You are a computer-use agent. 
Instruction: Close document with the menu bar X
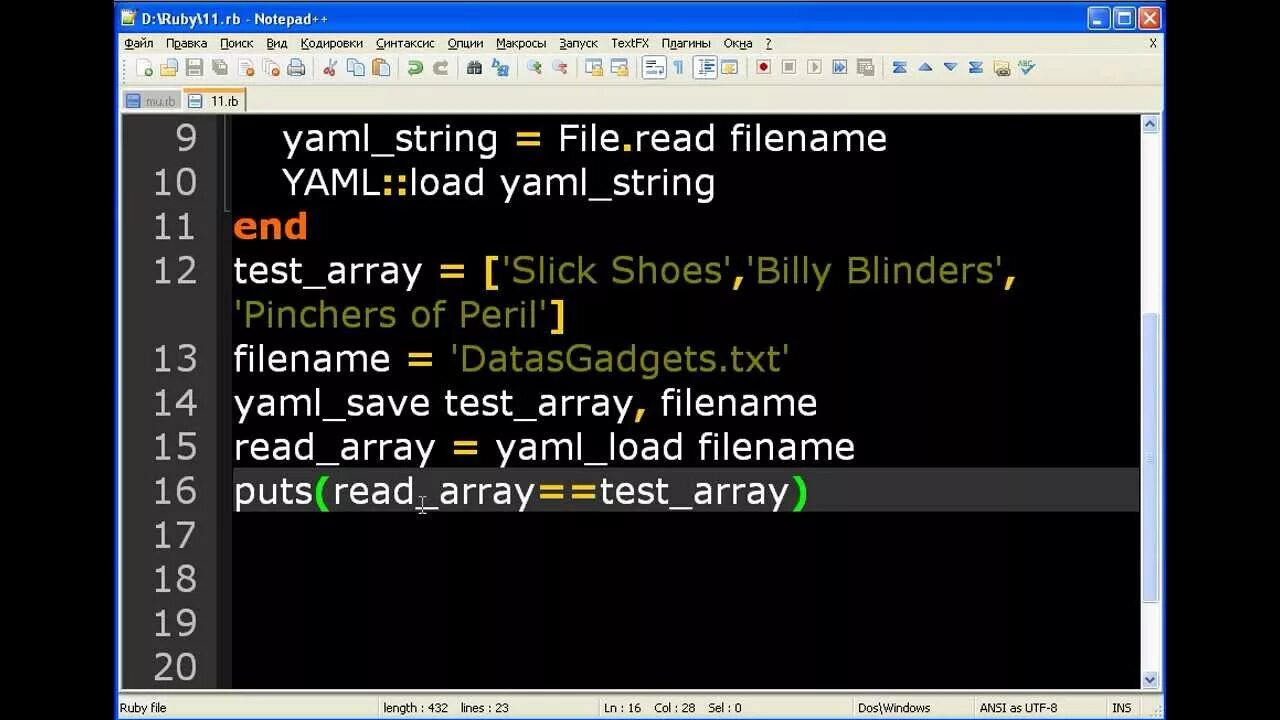1152,44
